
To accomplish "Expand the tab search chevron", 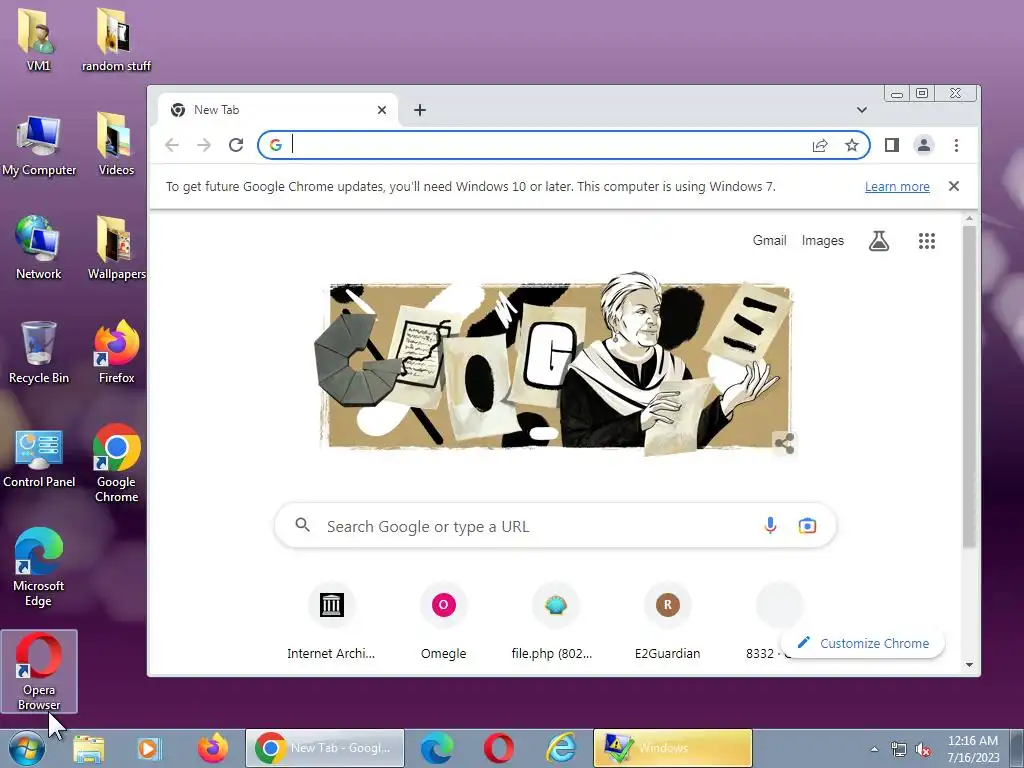I will (862, 110).
